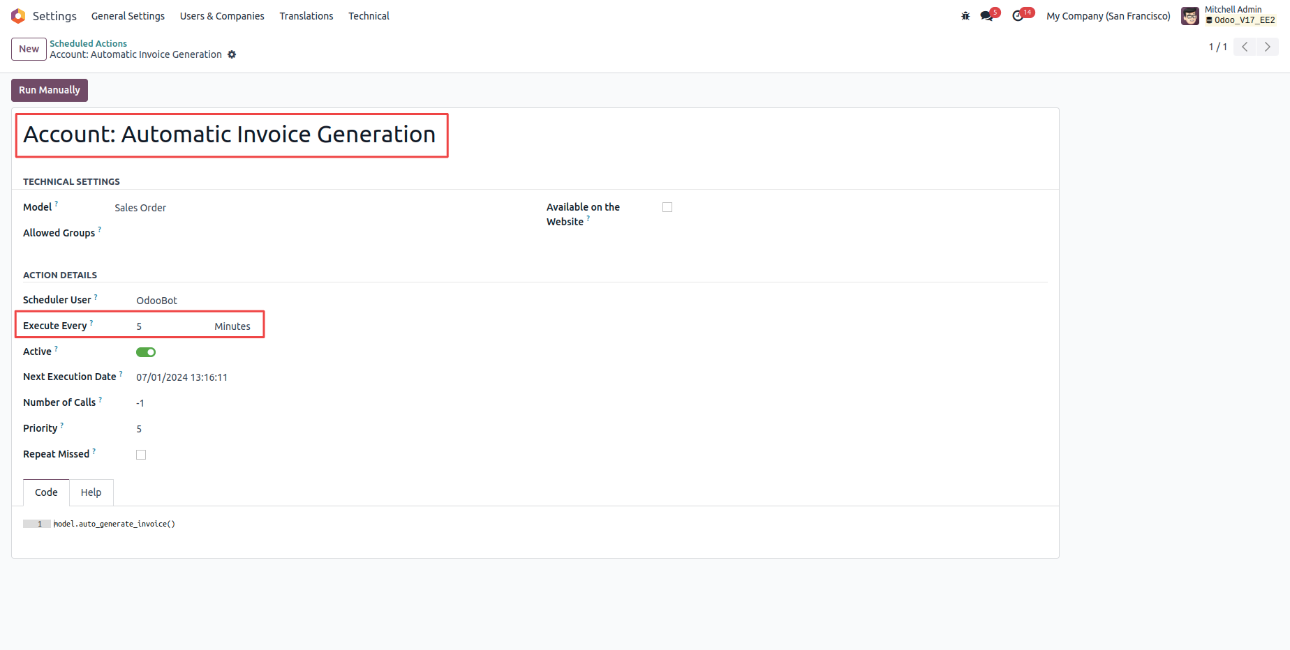Go to the next record arrow

1268,47
